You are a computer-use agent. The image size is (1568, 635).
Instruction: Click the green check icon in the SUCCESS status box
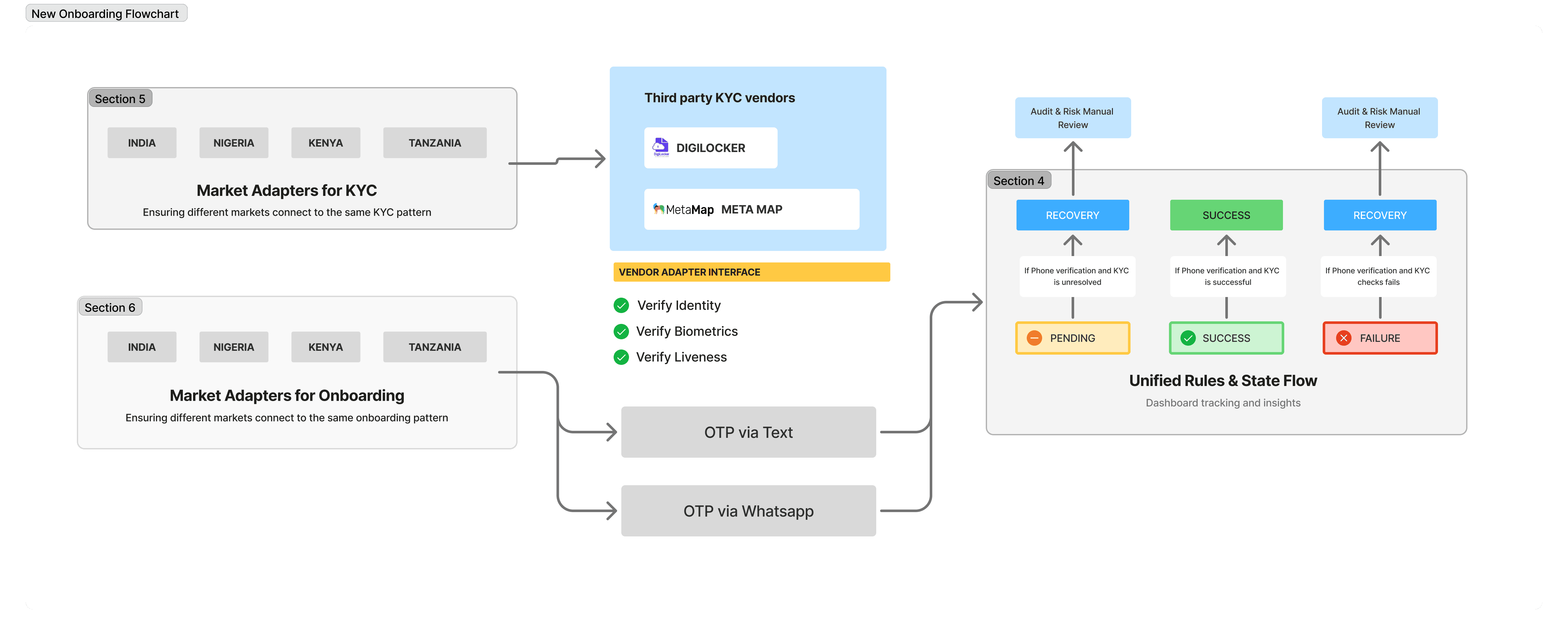[x=1188, y=338]
